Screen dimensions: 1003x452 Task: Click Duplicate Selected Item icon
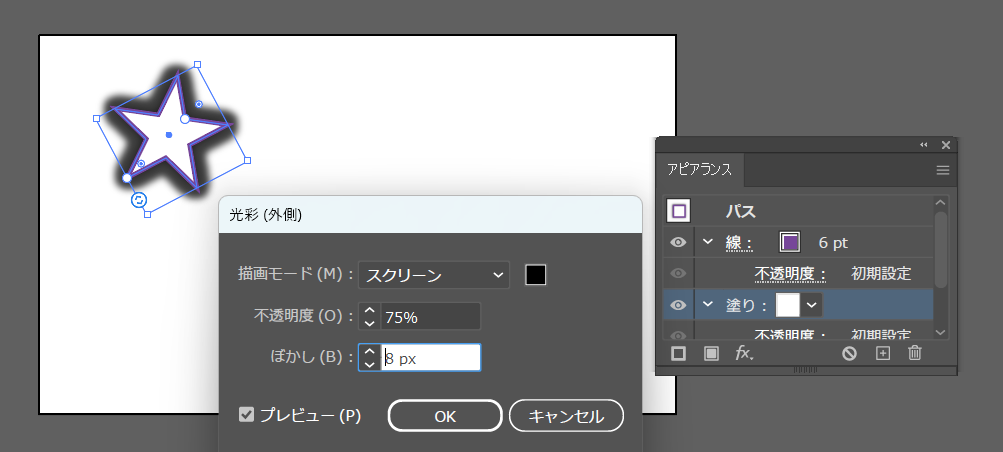[x=882, y=353]
